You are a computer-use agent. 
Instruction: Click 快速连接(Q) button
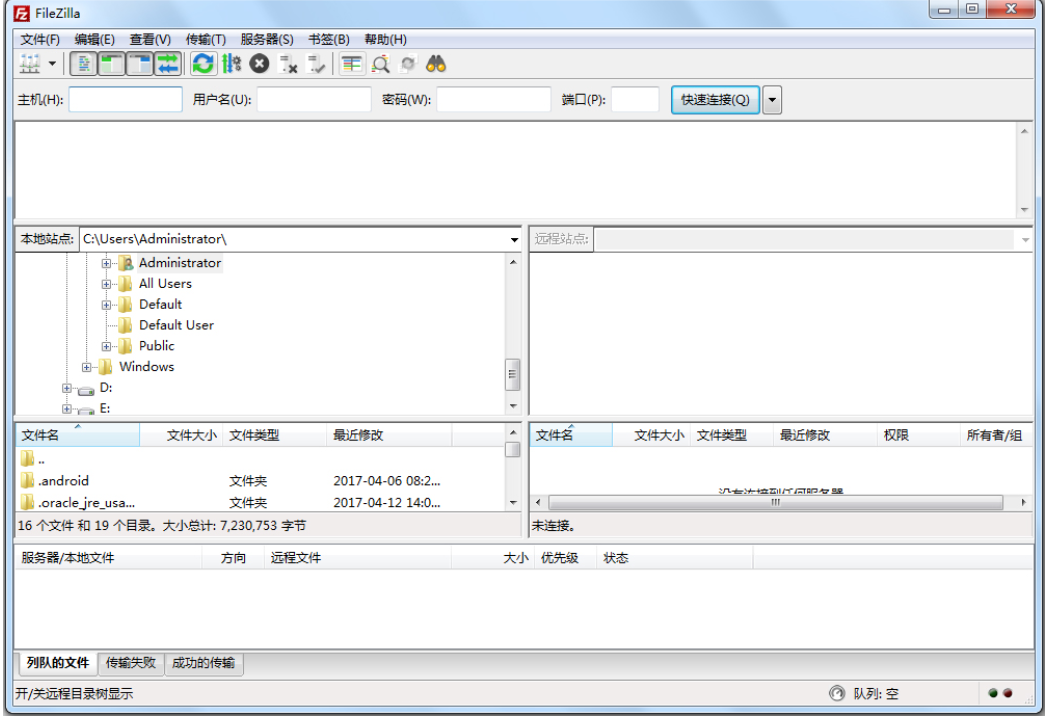coord(715,100)
